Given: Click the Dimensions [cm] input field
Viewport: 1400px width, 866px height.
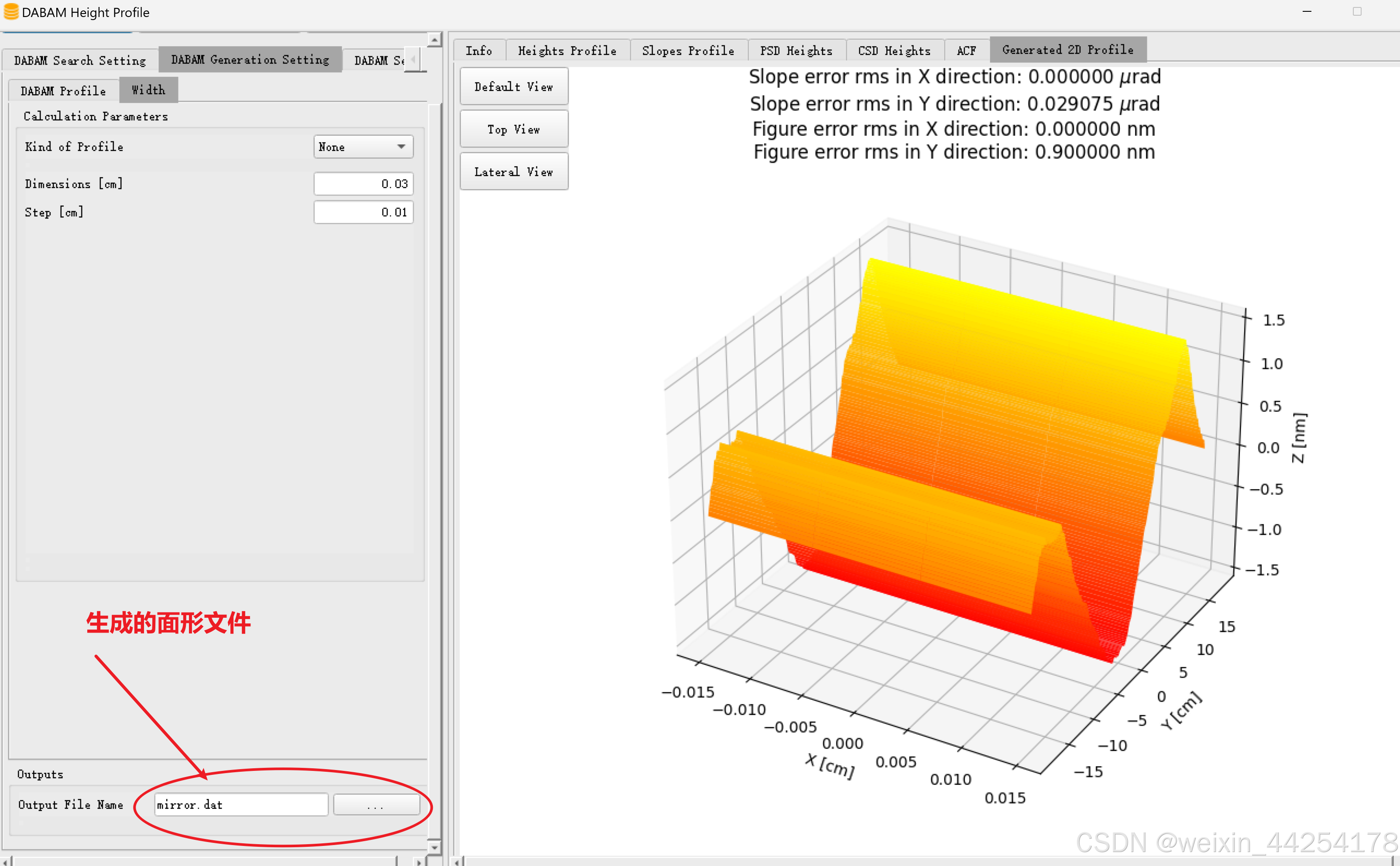Looking at the screenshot, I should 363,184.
